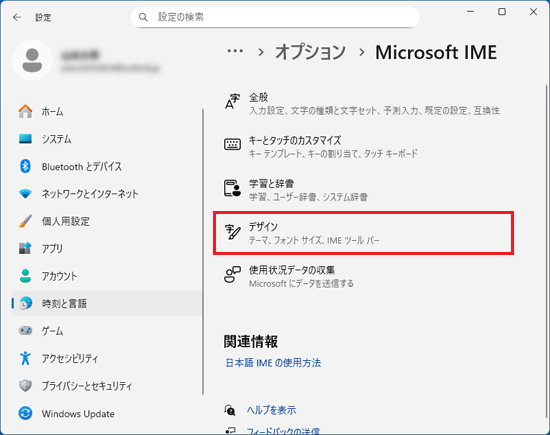Open ヘルプを表示 link

(x=271, y=410)
